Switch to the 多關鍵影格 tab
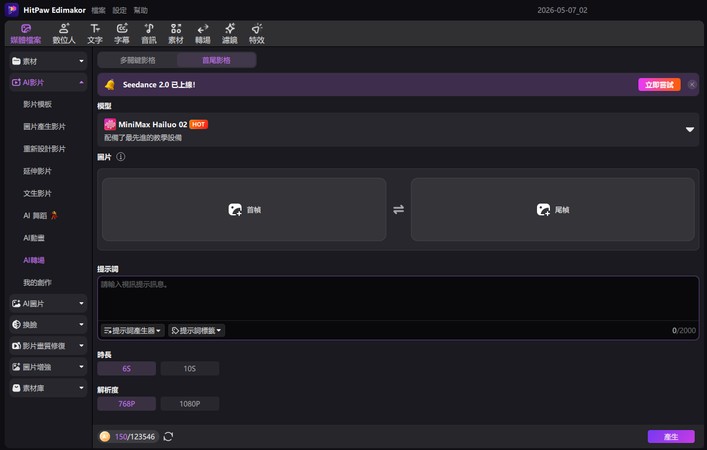The height and width of the screenshot is (450, 707). click(138, 60)
